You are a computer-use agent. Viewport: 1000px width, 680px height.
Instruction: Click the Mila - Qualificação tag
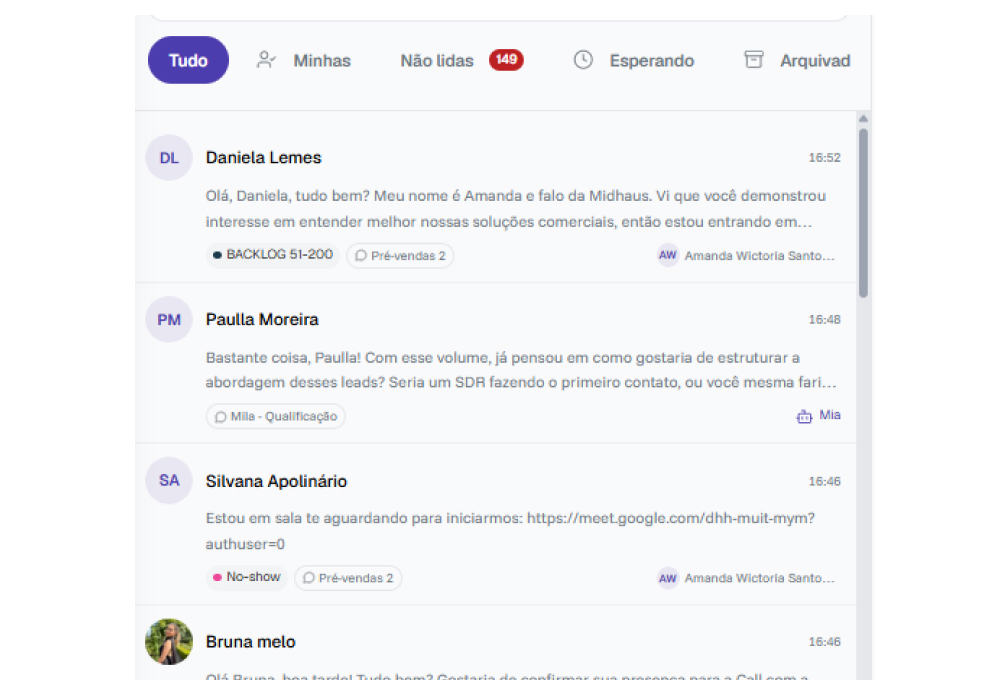(x=276, y=416)
